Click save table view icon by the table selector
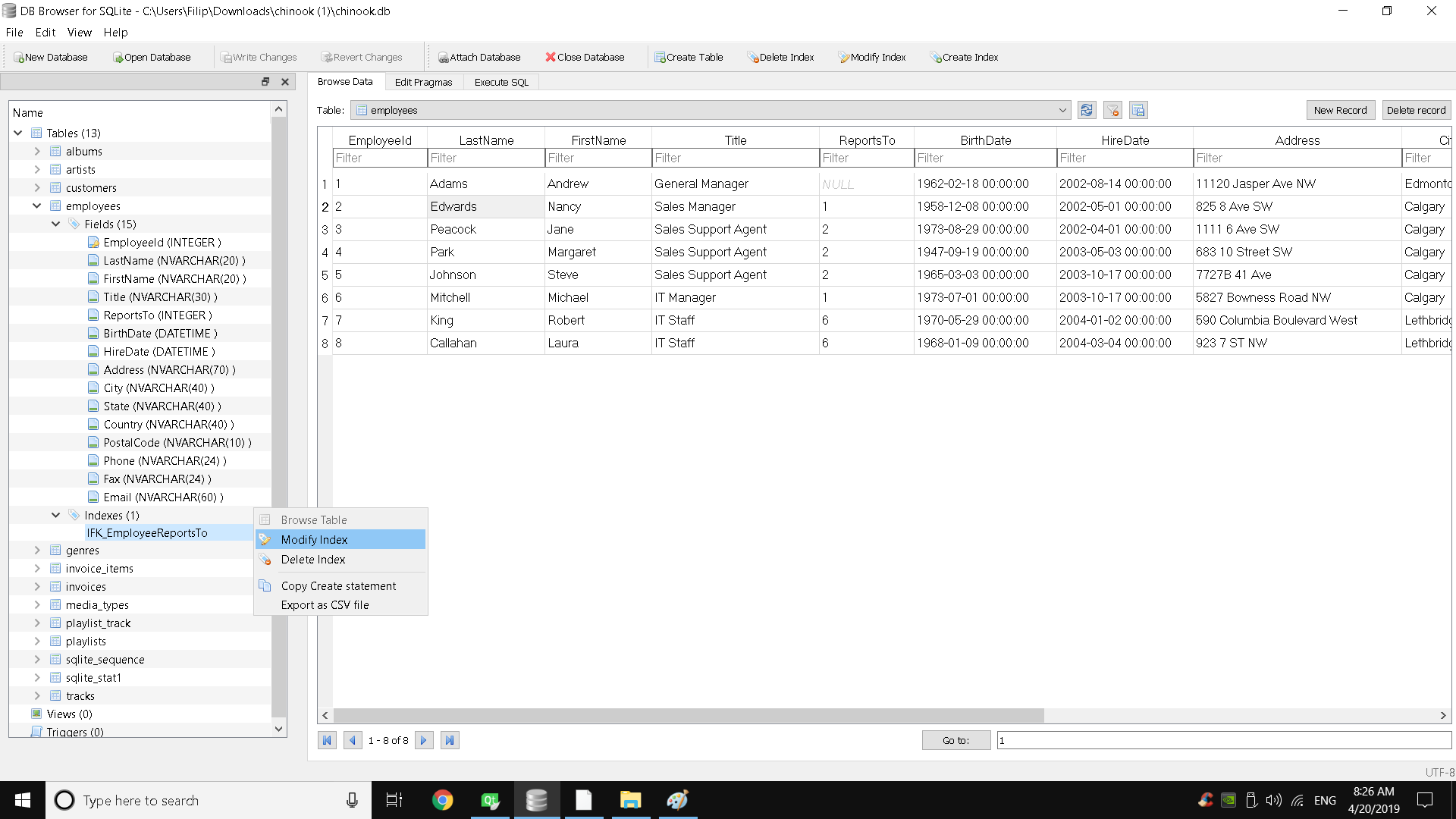This screenshot has width=1456, height=819. 1138,110
